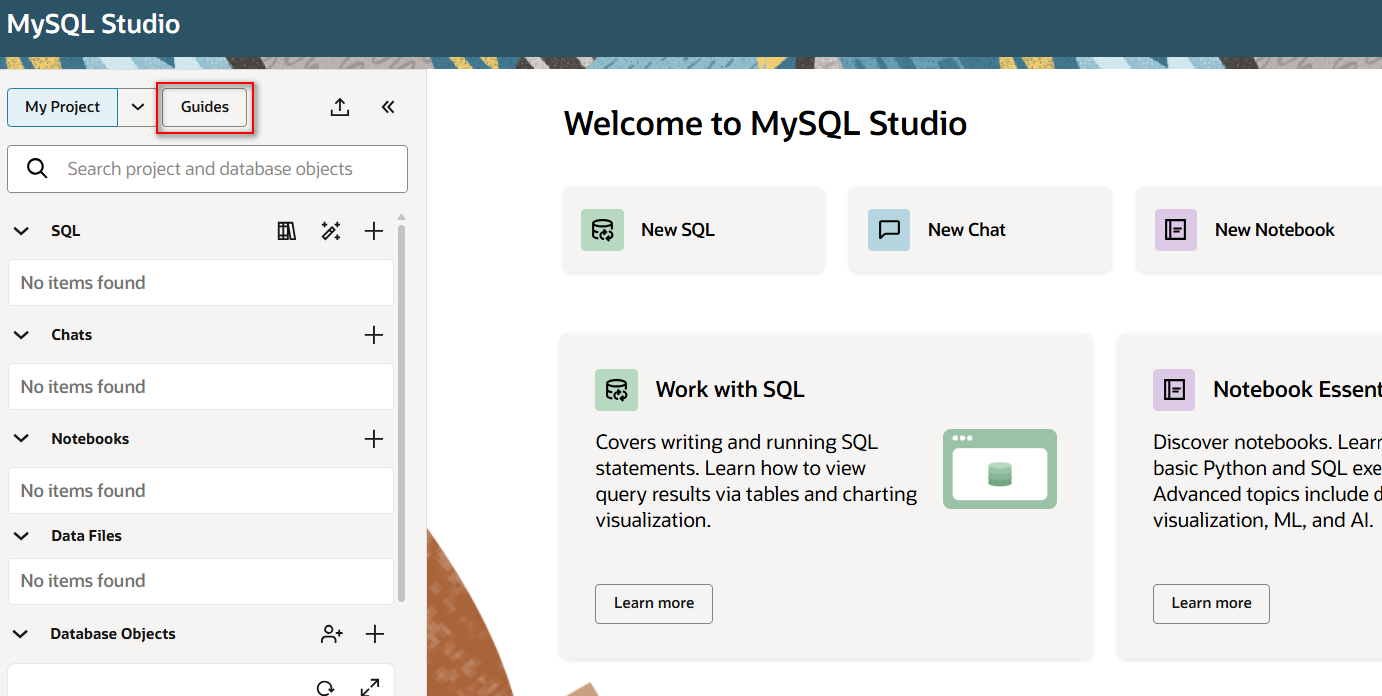This screenshot has width=1382, height=696.
Task: Add a new notebook with plus icon
Action: [x=374, y=439]
